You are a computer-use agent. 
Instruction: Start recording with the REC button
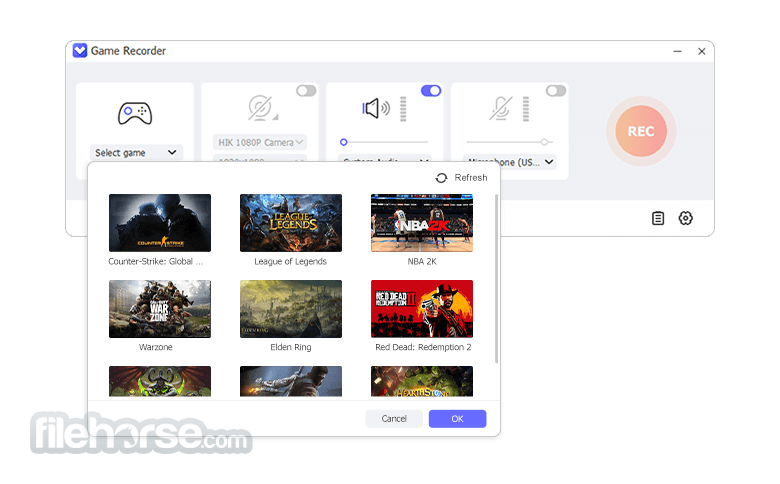point(641,131)
